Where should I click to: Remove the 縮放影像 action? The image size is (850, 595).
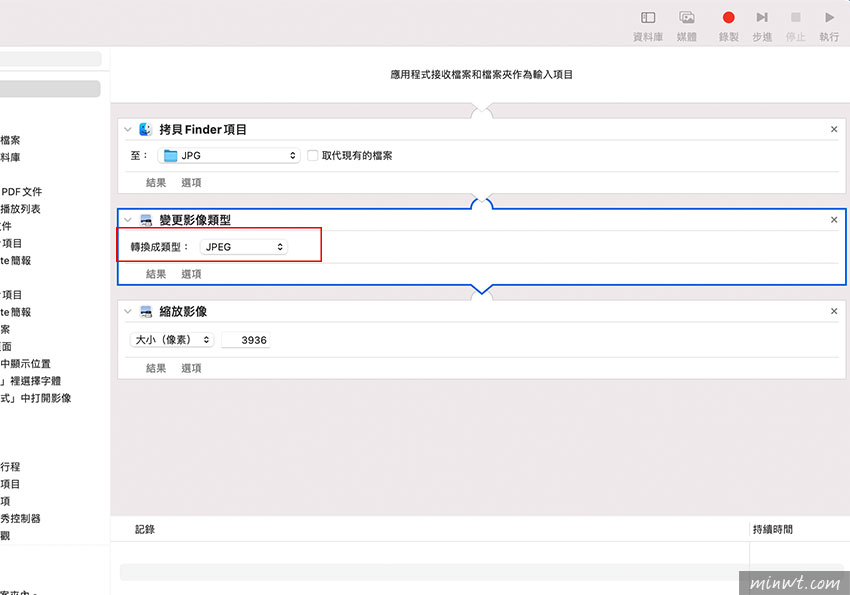834,311
